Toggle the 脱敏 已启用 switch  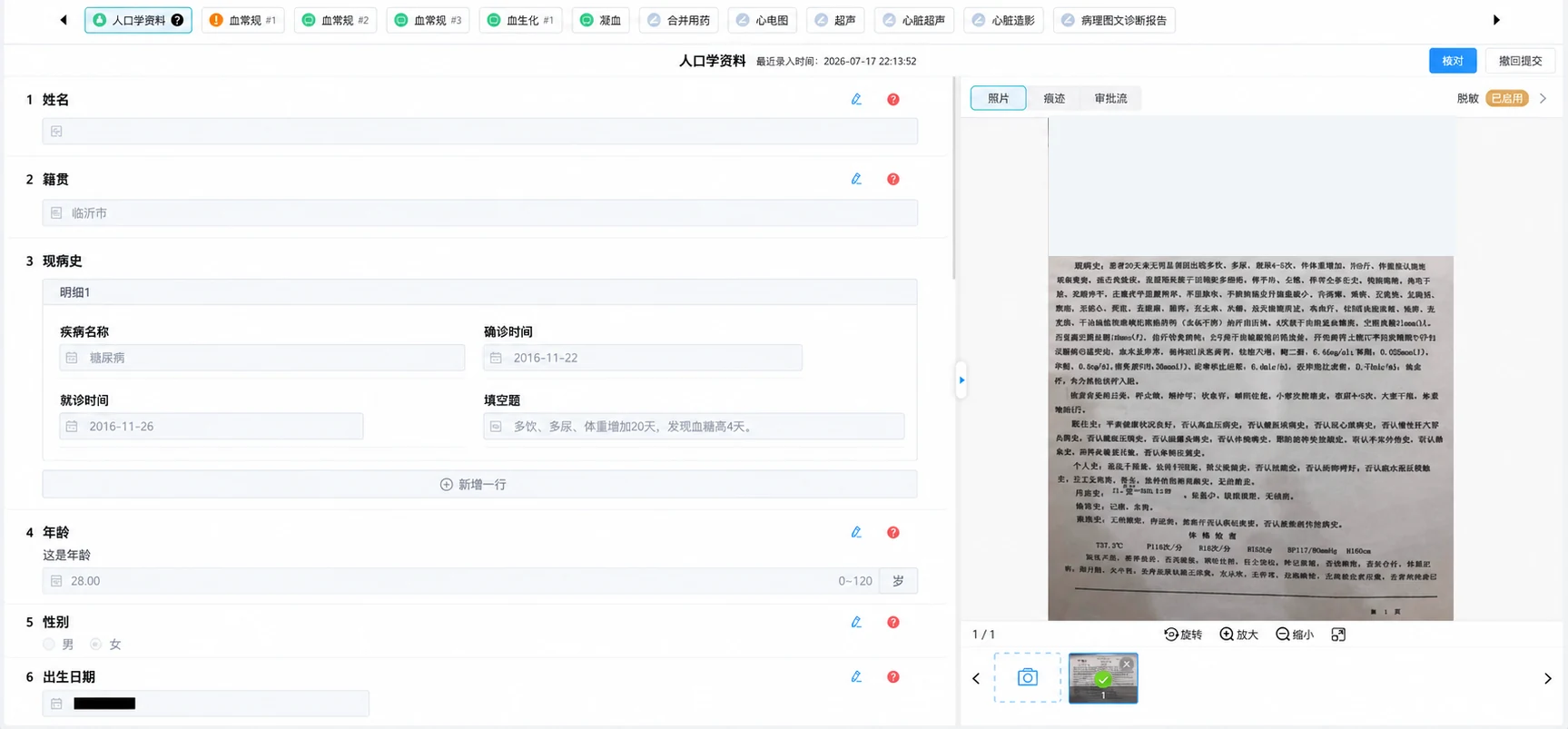(x=1507, y=98)
